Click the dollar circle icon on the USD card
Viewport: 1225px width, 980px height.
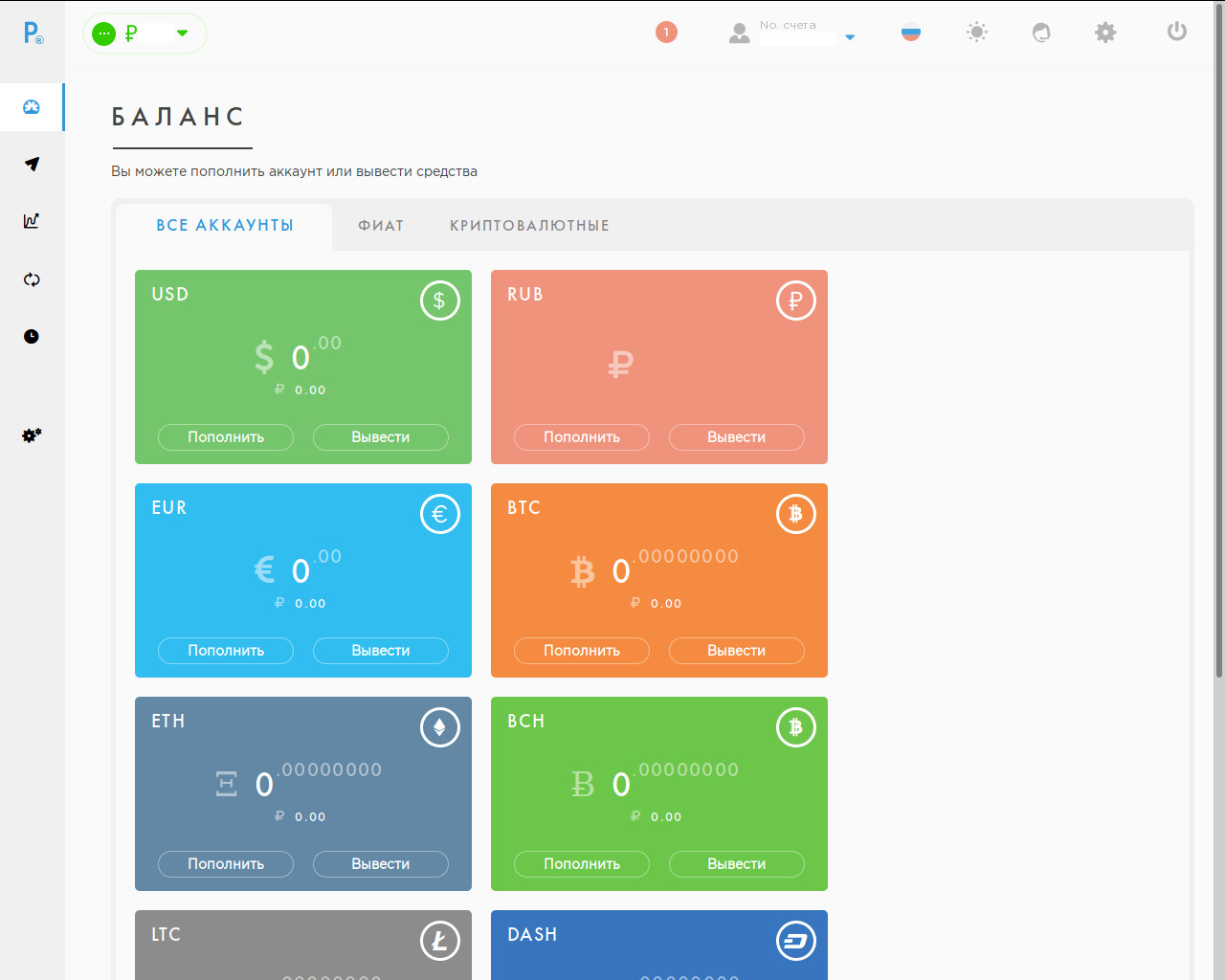[x=440, y=301]
